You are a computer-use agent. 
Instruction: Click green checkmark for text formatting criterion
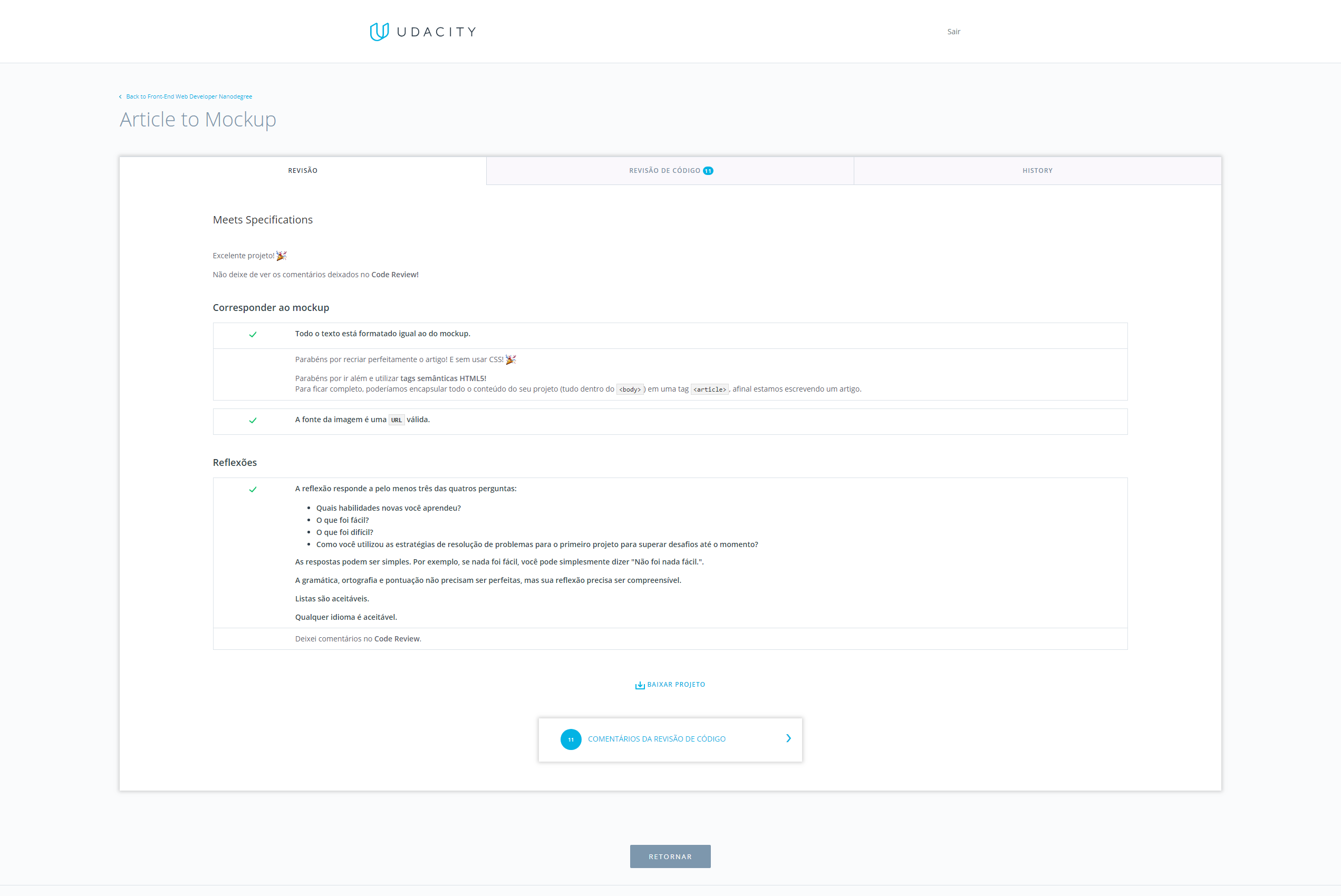click(253, 335)
